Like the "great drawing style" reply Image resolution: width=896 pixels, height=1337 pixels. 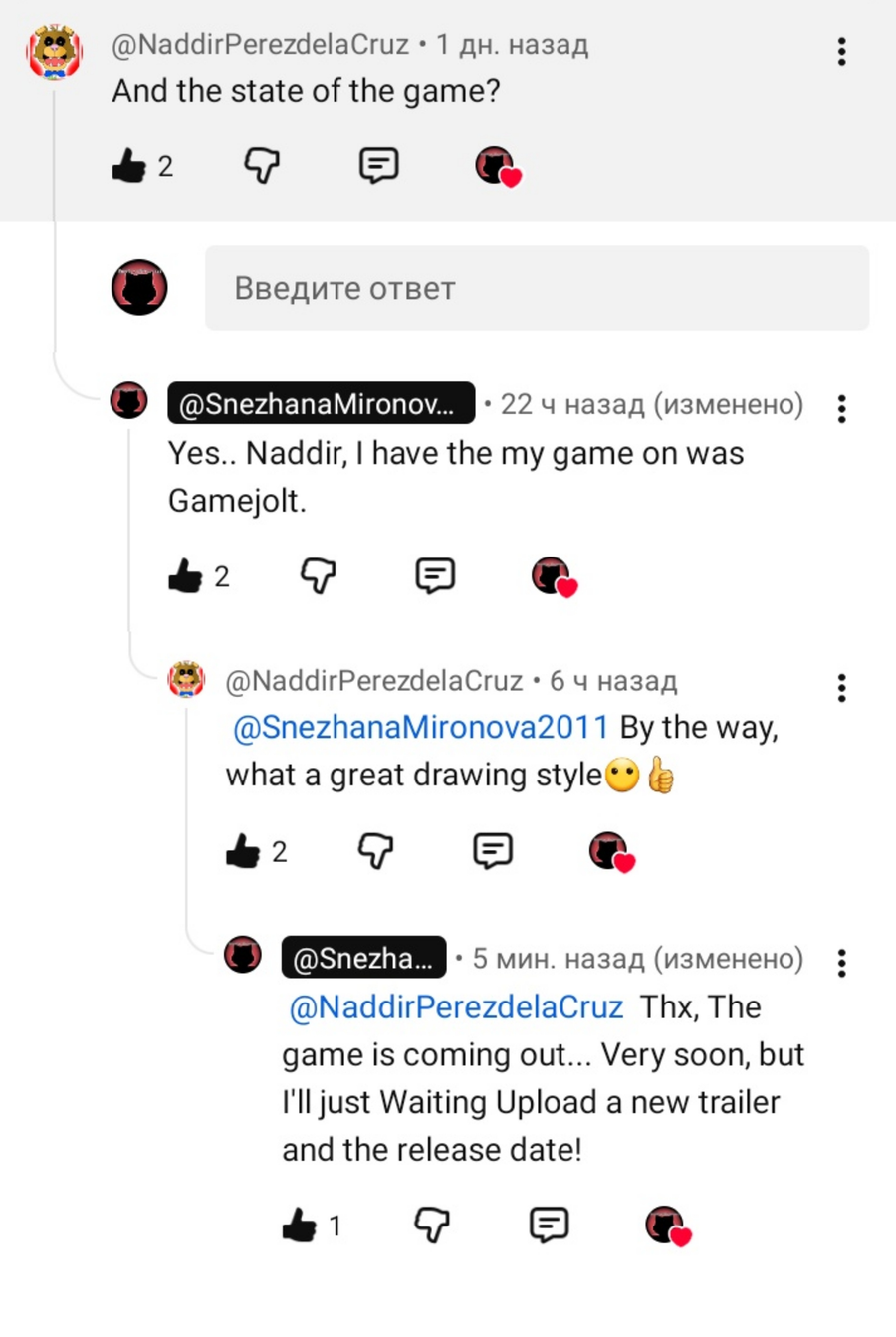(243, 852)
